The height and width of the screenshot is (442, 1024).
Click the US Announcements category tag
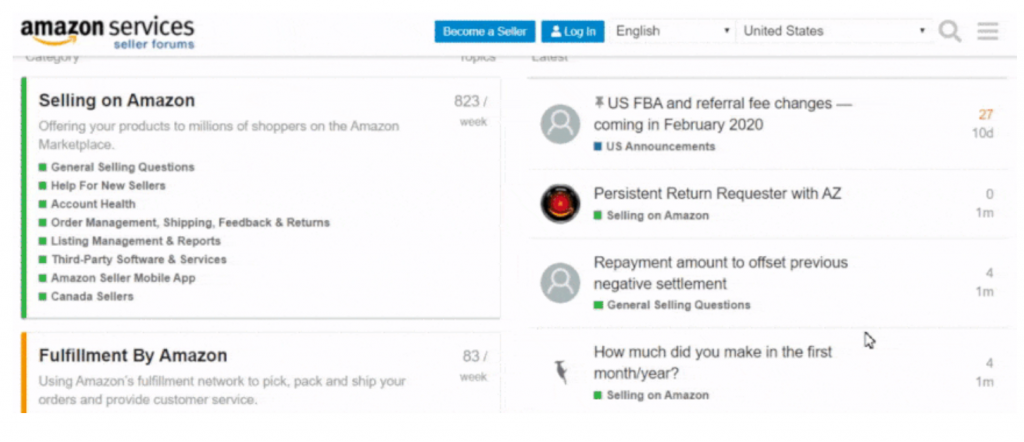point(660,146)
